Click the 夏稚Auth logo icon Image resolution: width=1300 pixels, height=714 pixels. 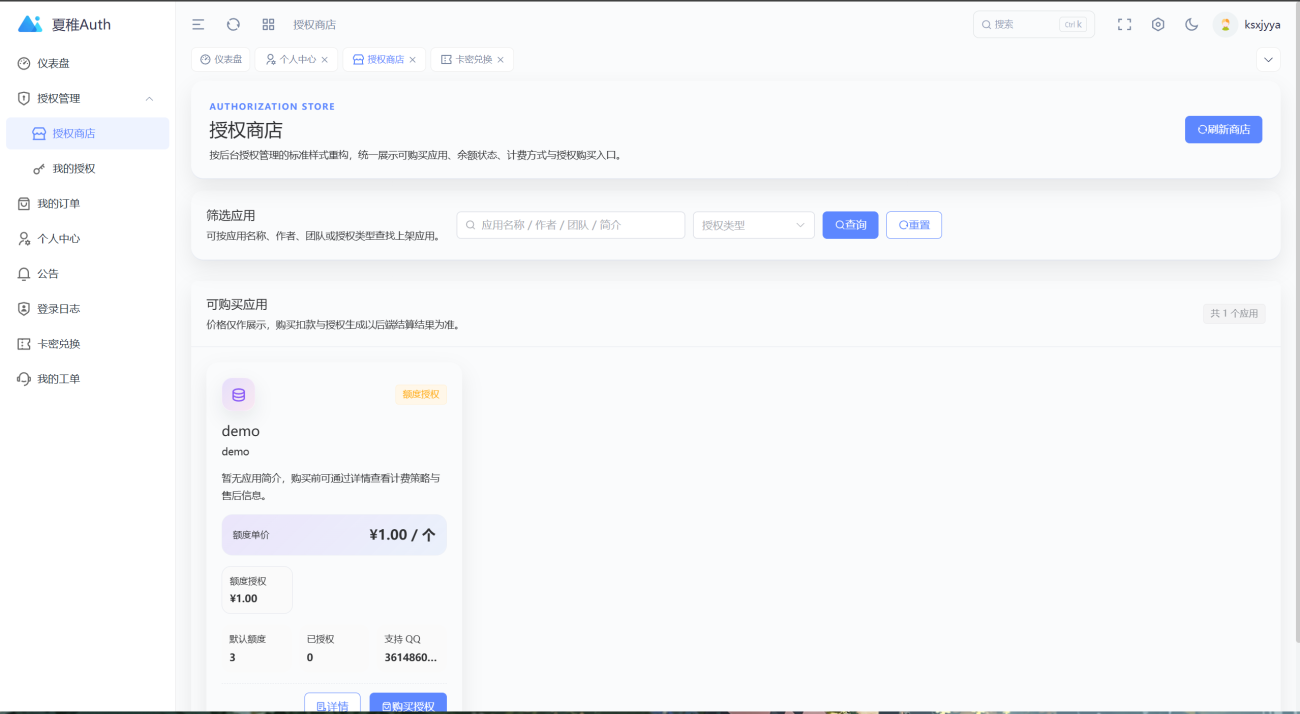(30, 24)
